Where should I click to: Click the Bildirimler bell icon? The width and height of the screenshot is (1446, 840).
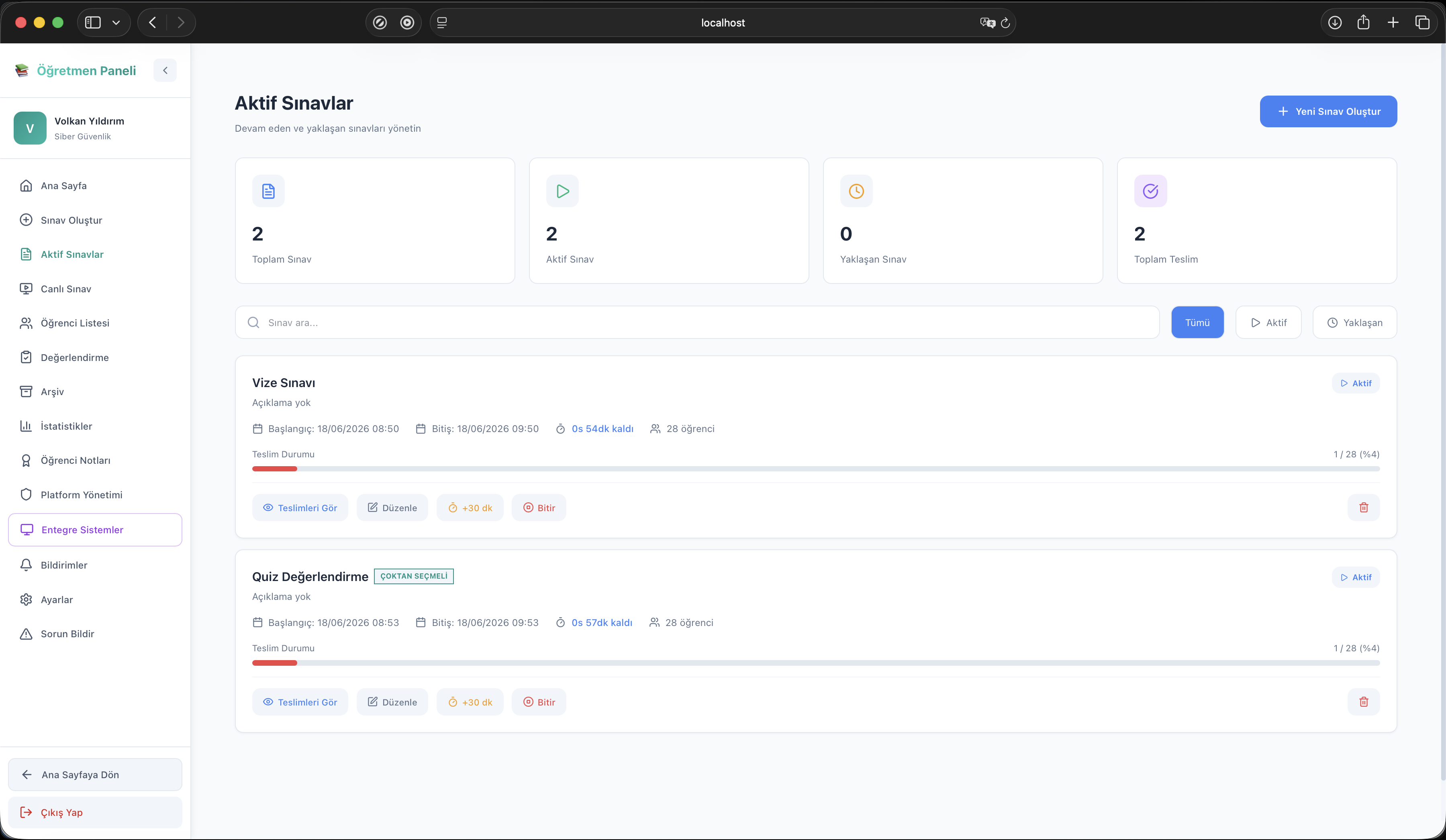26,565
